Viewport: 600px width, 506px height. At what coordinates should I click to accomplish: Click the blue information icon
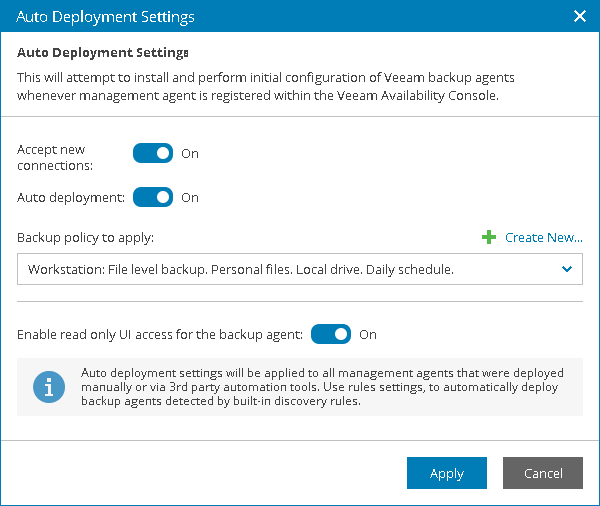48,387
